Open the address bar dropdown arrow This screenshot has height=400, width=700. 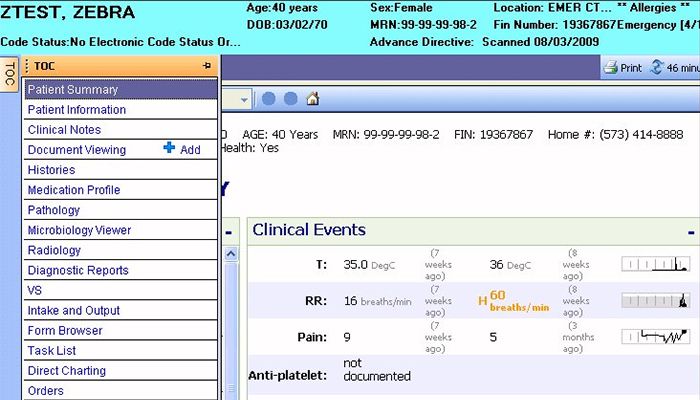point(243,99)
